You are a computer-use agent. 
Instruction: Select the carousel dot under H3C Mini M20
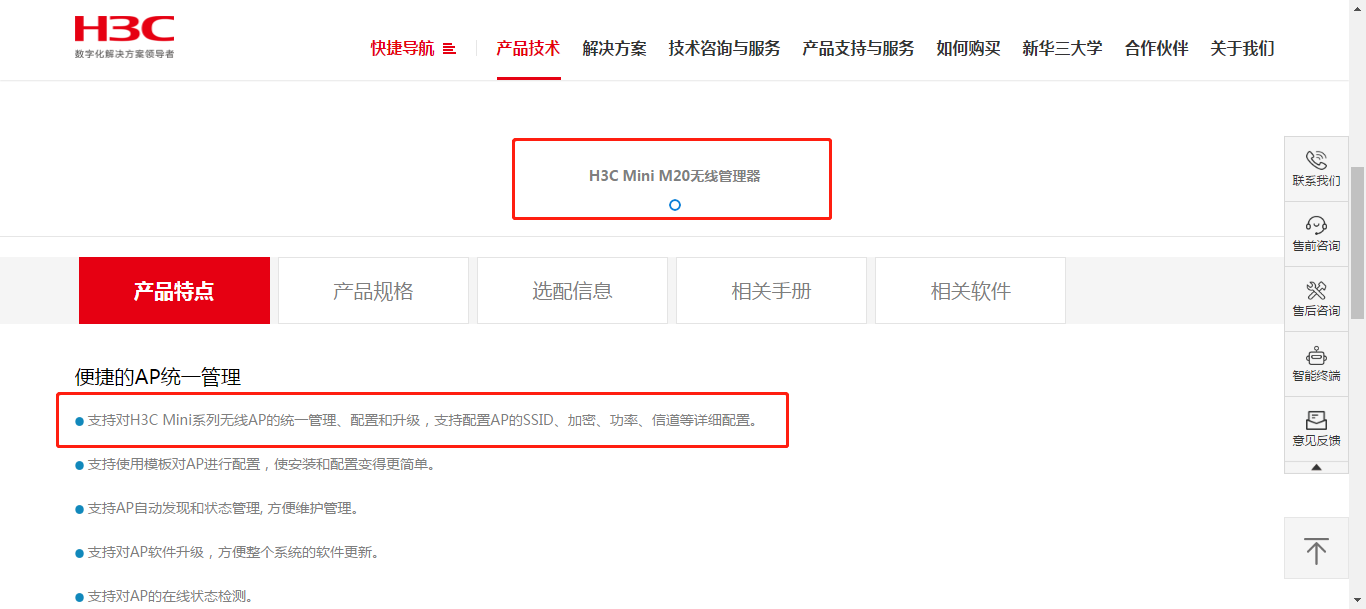point(675,205)
